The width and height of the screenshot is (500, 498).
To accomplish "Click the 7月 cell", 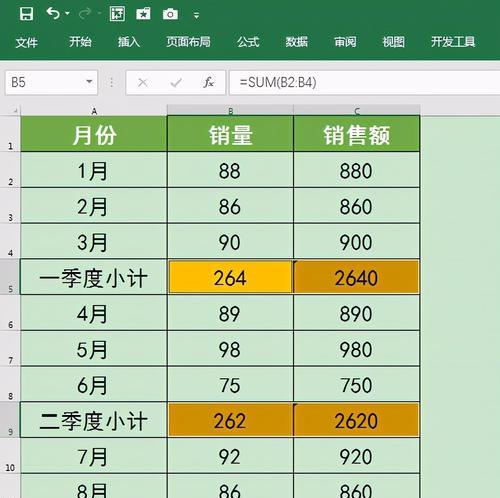I will click(x=94, y=456).
